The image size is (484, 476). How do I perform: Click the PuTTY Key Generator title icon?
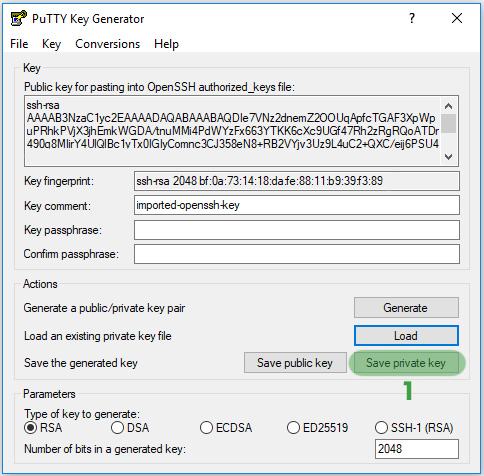18,18
